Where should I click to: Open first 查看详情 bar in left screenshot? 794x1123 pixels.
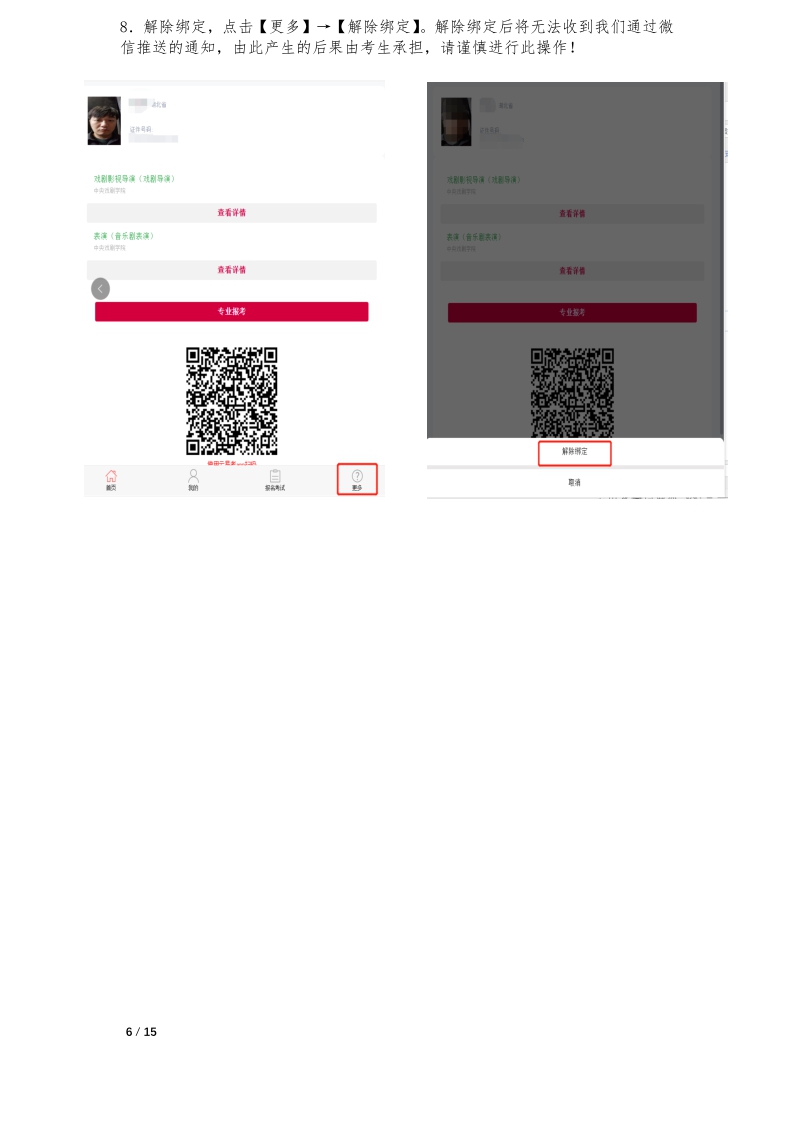tap(231, 213)
